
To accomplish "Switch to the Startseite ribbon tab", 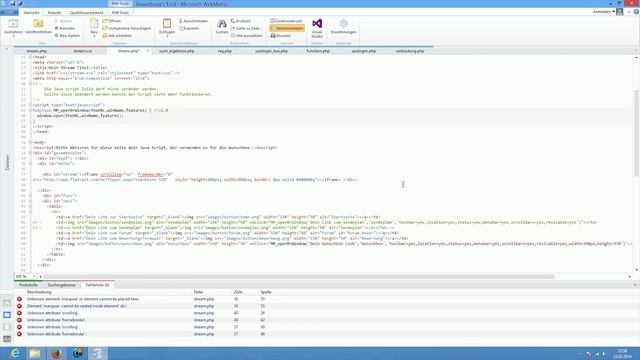I will (x=31, y=13).
